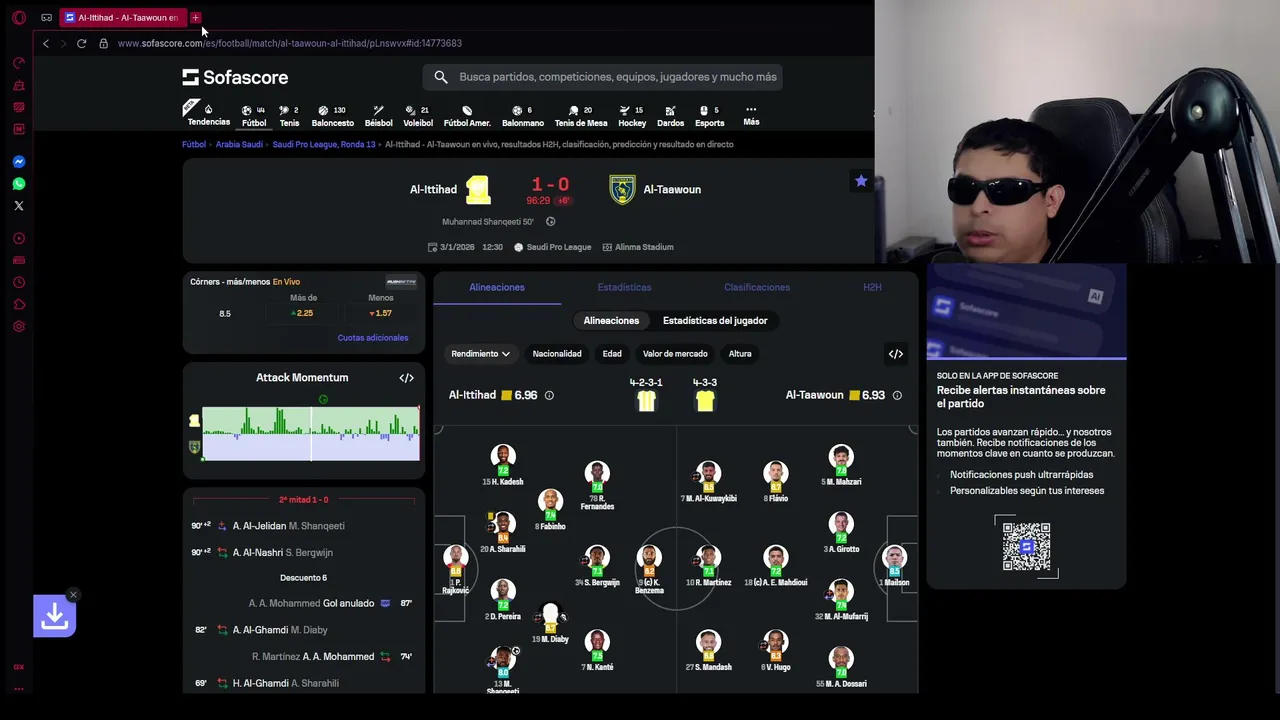Screen dimensions: 1280x720
Task: Show Al-Ittihad rating info icon
Action: pos(549,395)
